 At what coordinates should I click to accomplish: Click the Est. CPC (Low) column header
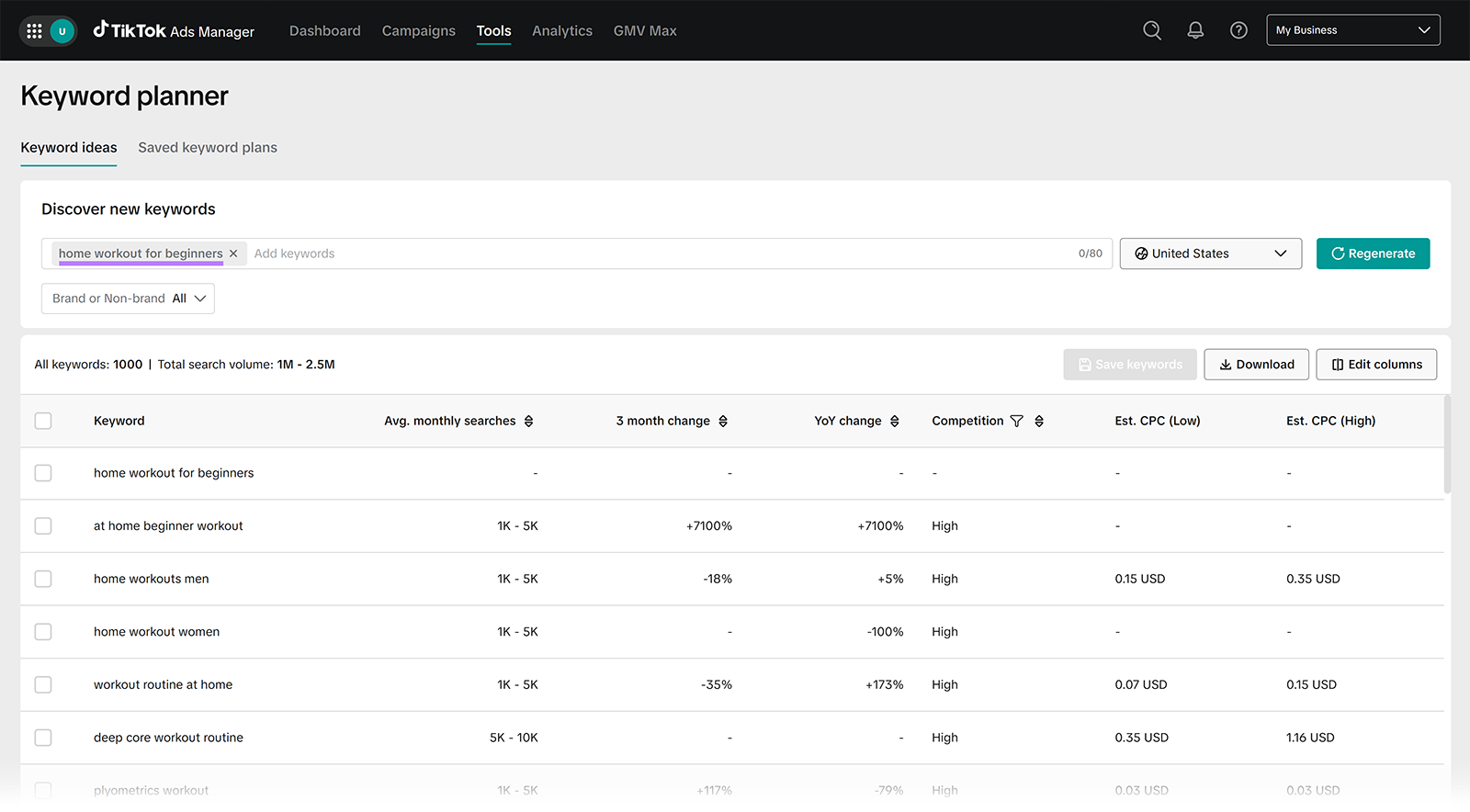point(1158,421)
